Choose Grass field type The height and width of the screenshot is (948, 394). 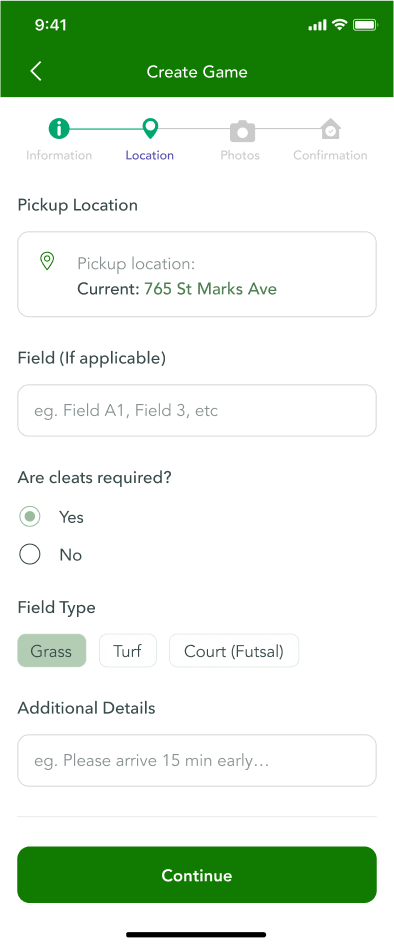point(51,651)
